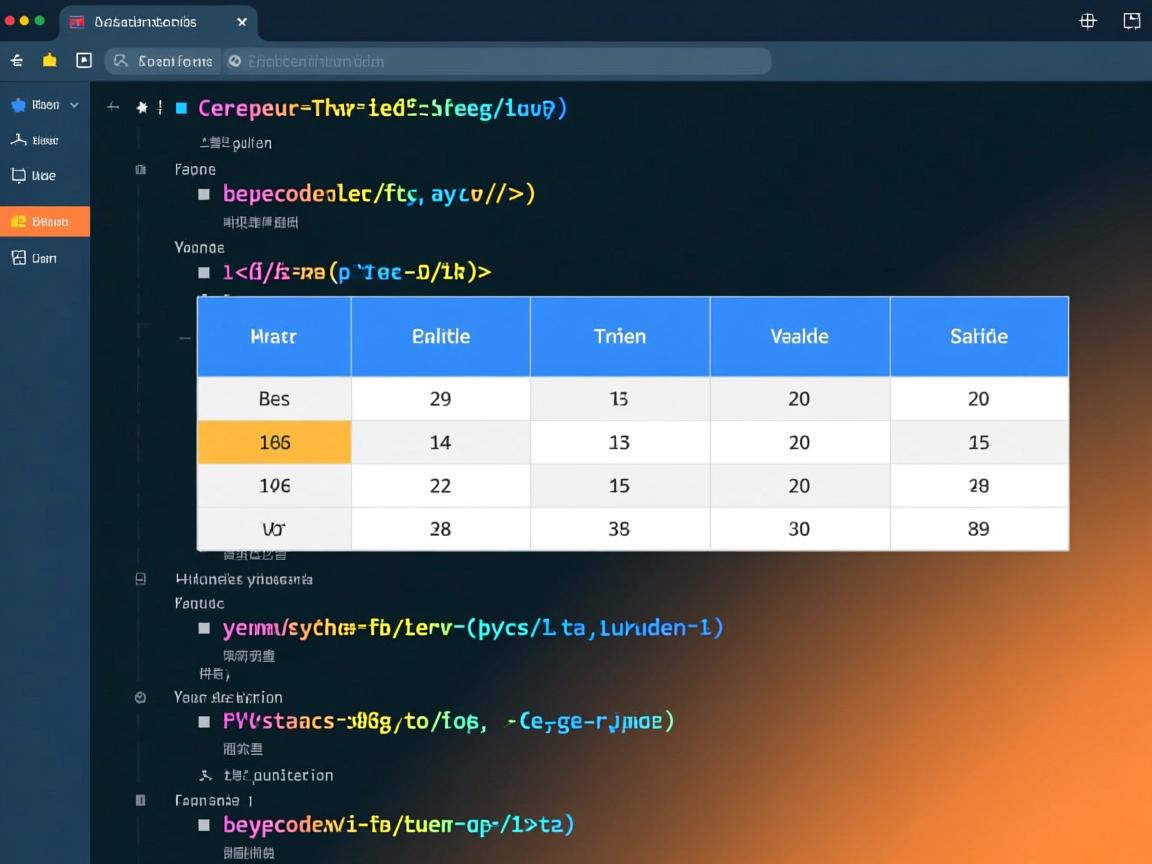Screen dimensions: 1152x864
Task: Click the square panel icon beside the folder
Action: (x=84, y=61)
